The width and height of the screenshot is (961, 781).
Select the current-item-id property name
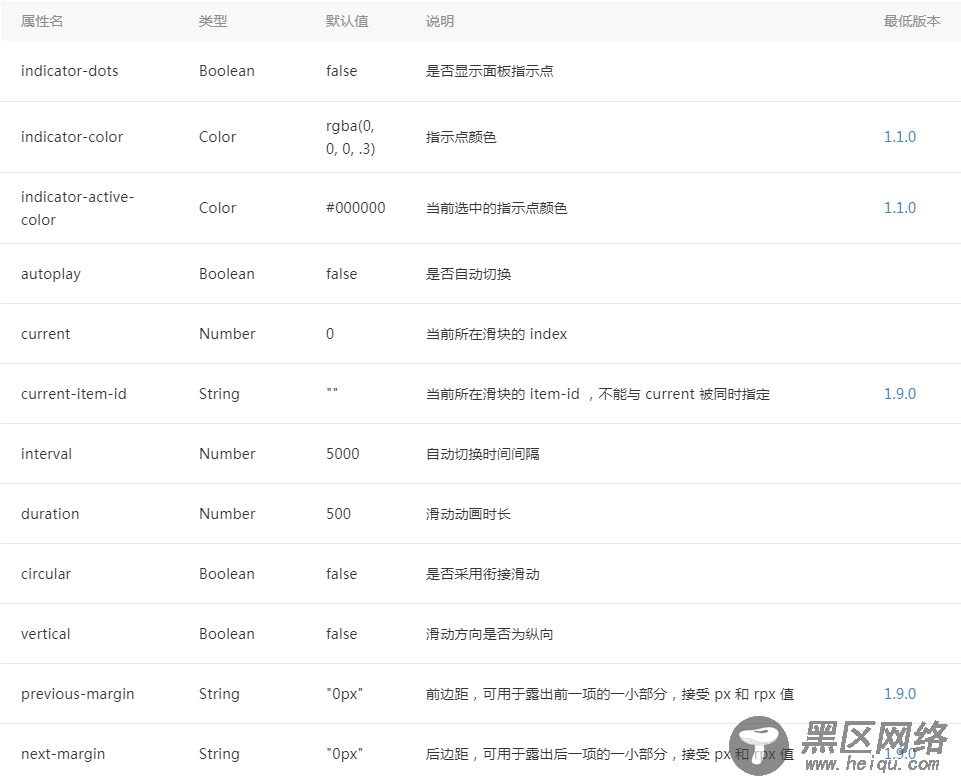coord(74,394)
